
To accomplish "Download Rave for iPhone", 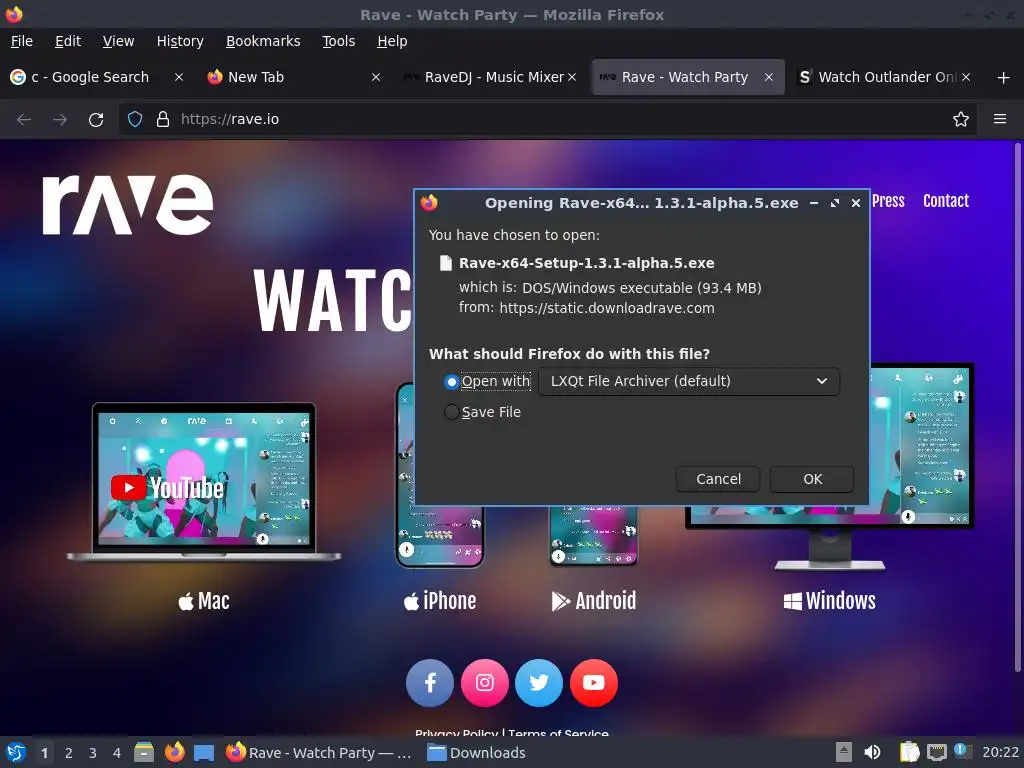I will [440, 601].
